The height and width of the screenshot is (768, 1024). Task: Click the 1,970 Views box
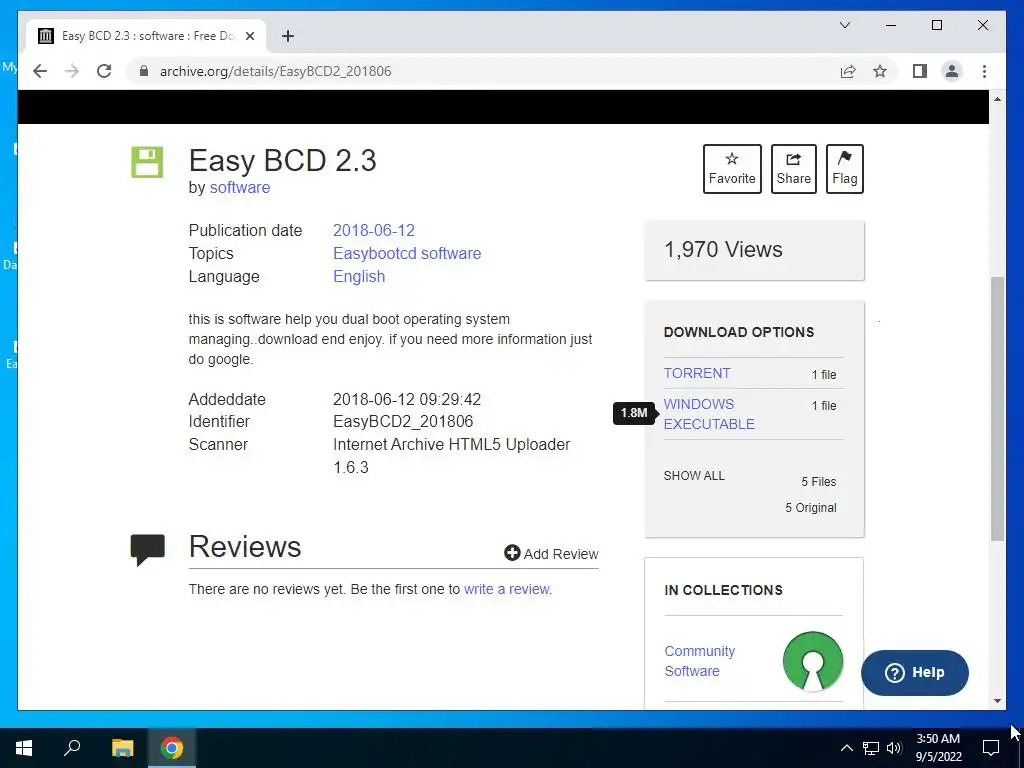(x=754, y=250)
